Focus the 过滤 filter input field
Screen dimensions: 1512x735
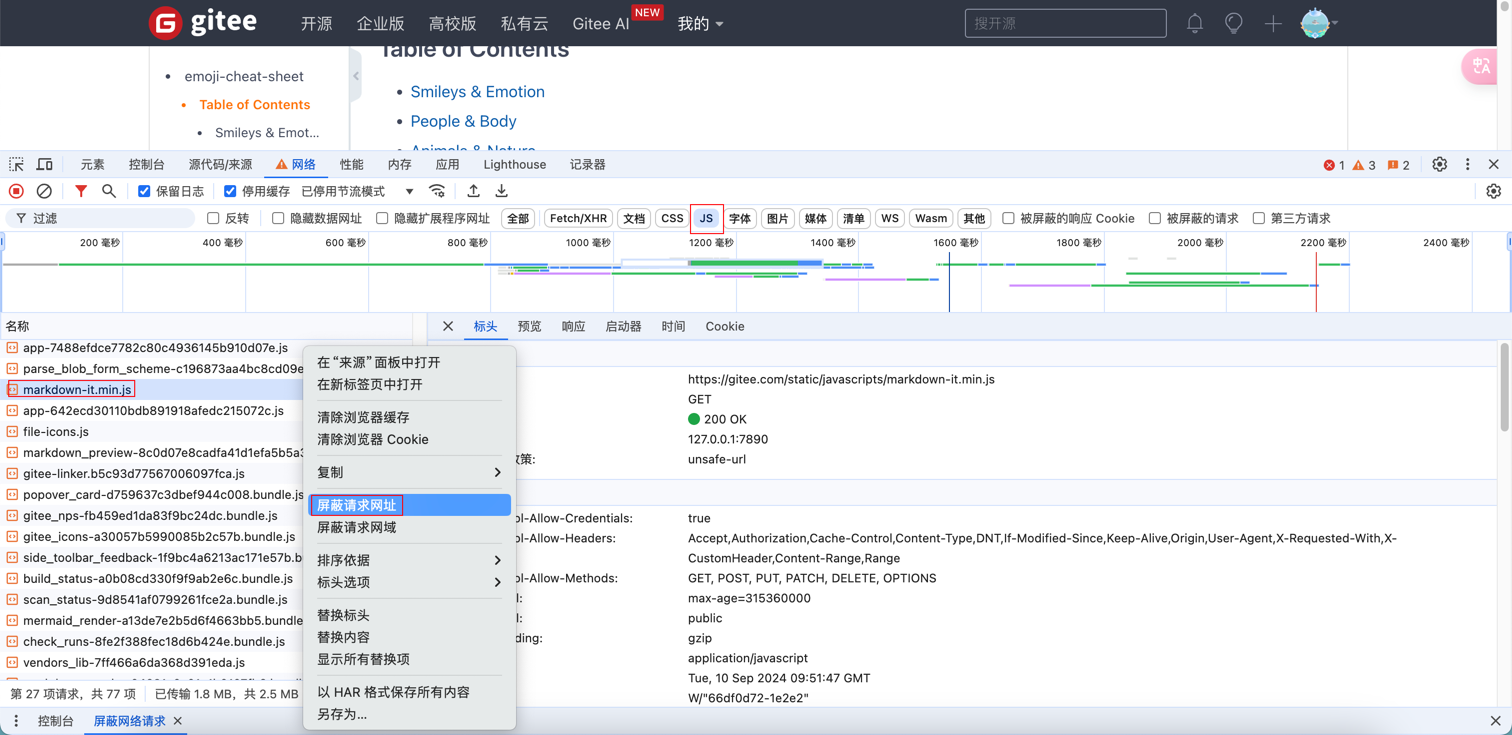click(100, 218)
